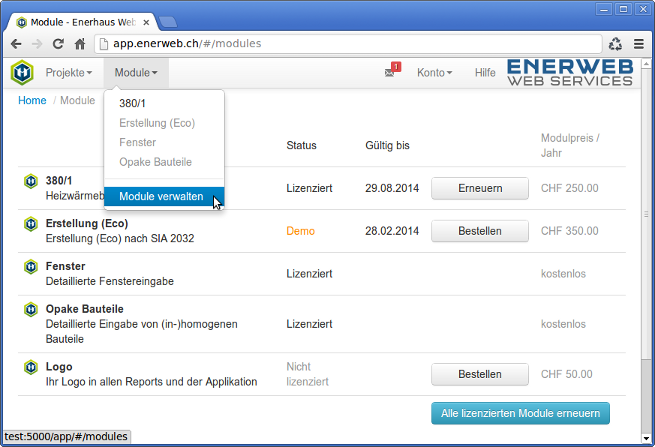Open the messages envelope notification icon
Image resolution: width=655 pixels, height=447 pixels.
pyautogui.click(x=391, y=72)
